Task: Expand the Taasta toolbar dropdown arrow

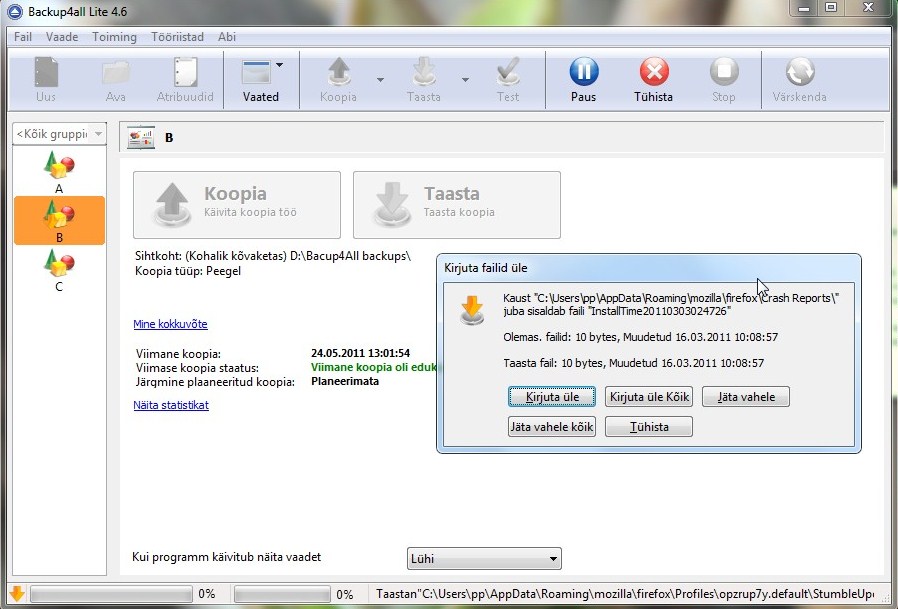Action: pyautogui.click(x=465, y=80)
